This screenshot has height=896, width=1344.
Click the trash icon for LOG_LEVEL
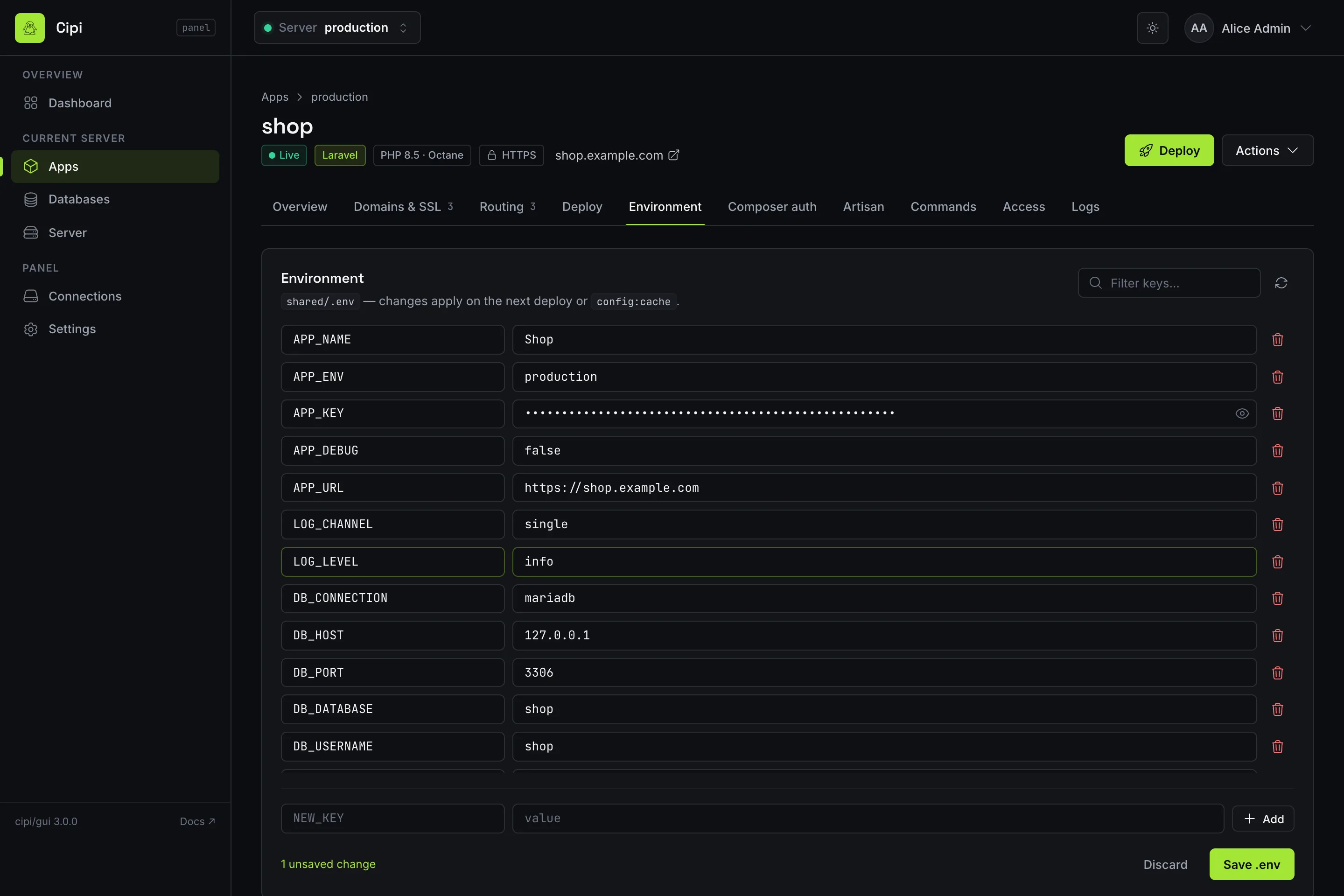click(x=1278, y=562)
